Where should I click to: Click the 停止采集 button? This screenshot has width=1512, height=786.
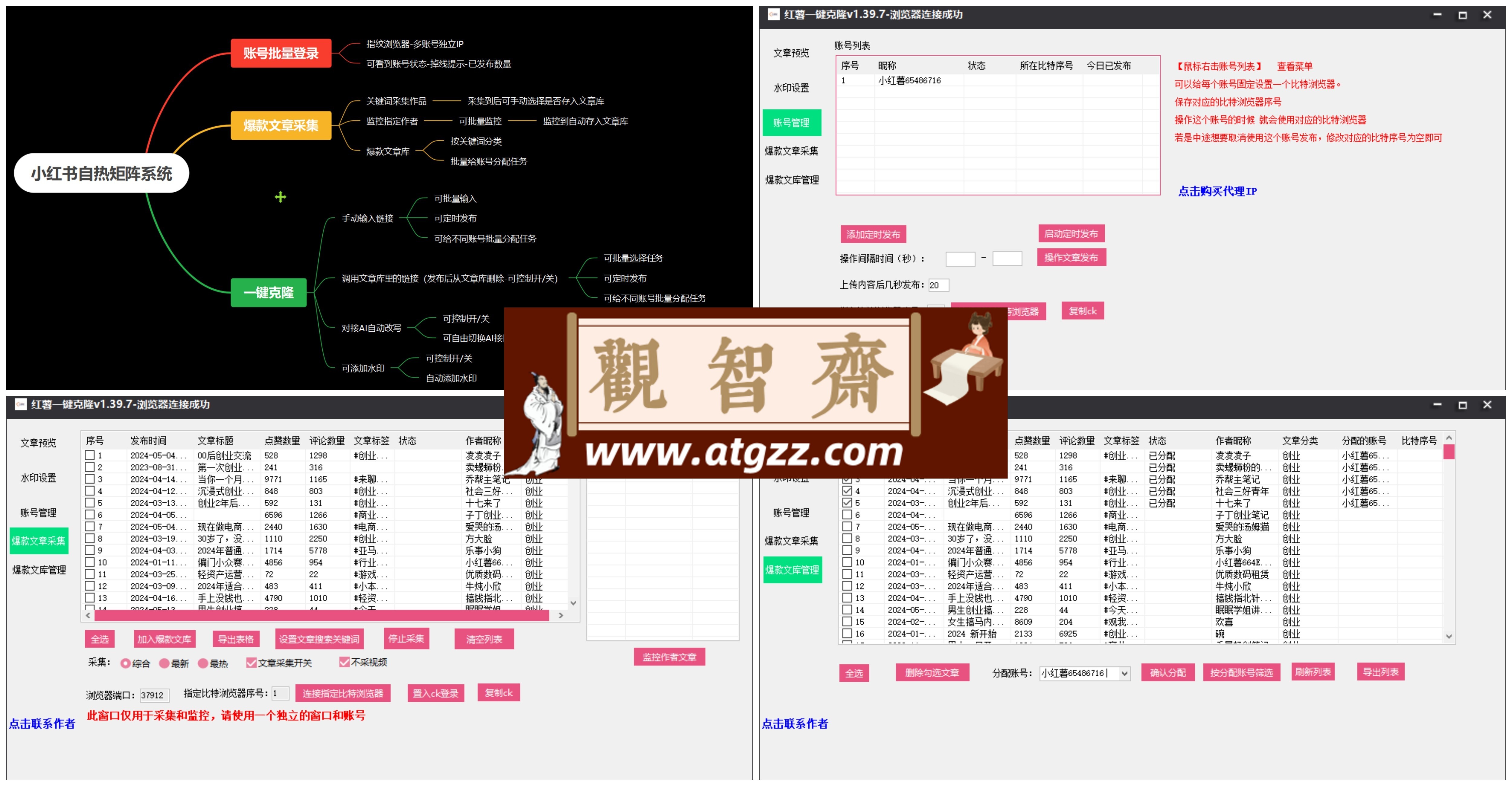[x=406, y=638]
